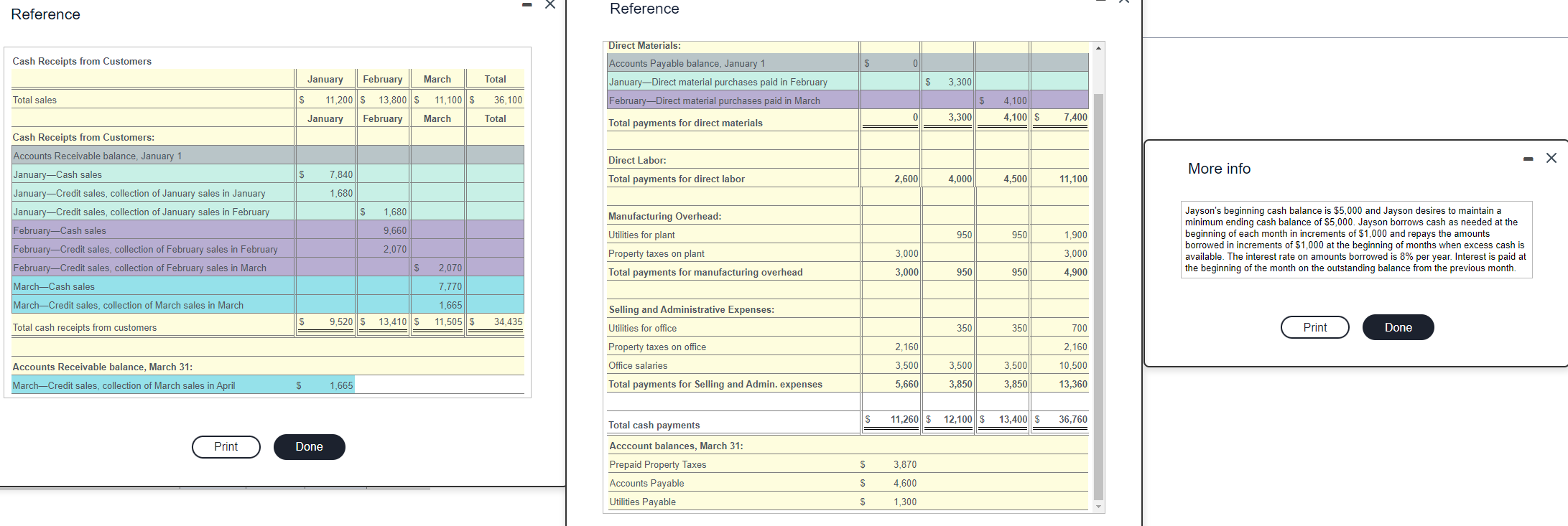Select Selling and Admin total 13,360
The width and height of the screenshot is (1568, 526).
pos(1073,384)
